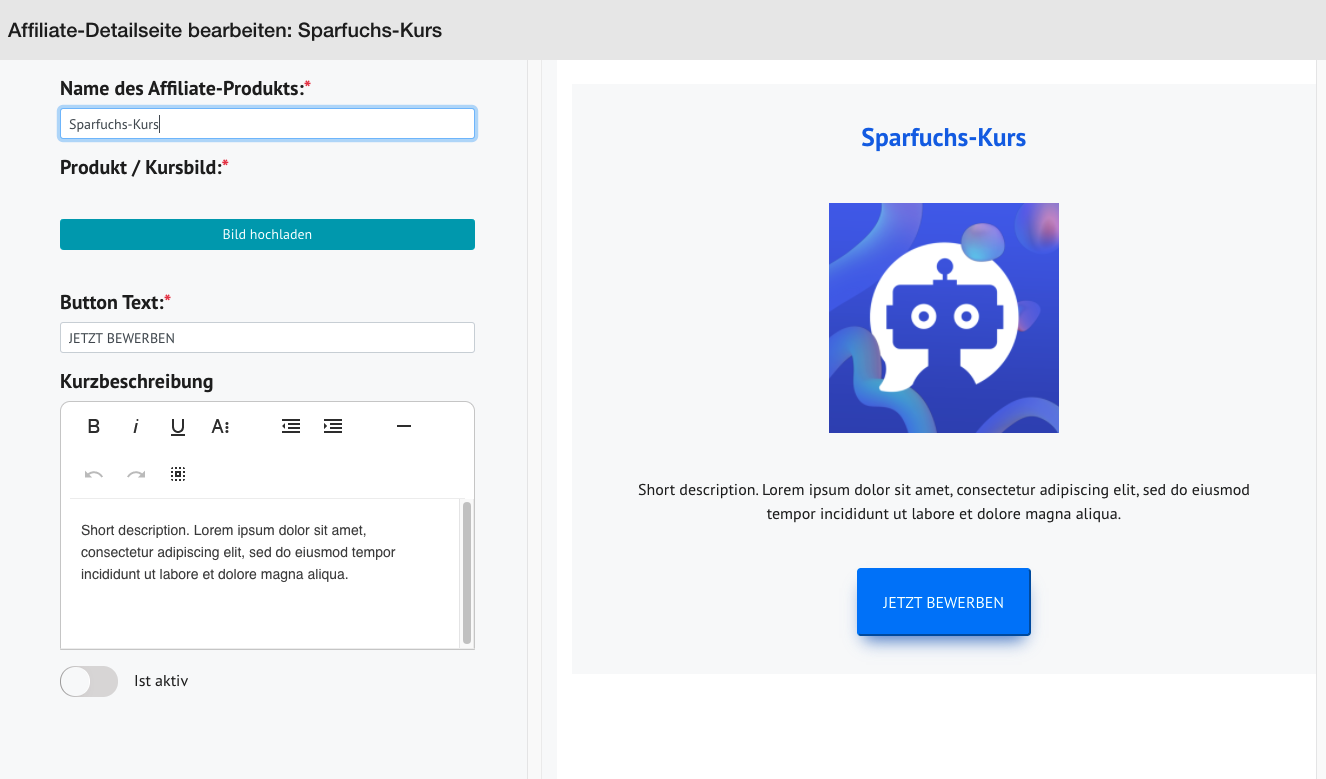Click the short description text in the preview

pyautogui.click(x=943, y=500)
